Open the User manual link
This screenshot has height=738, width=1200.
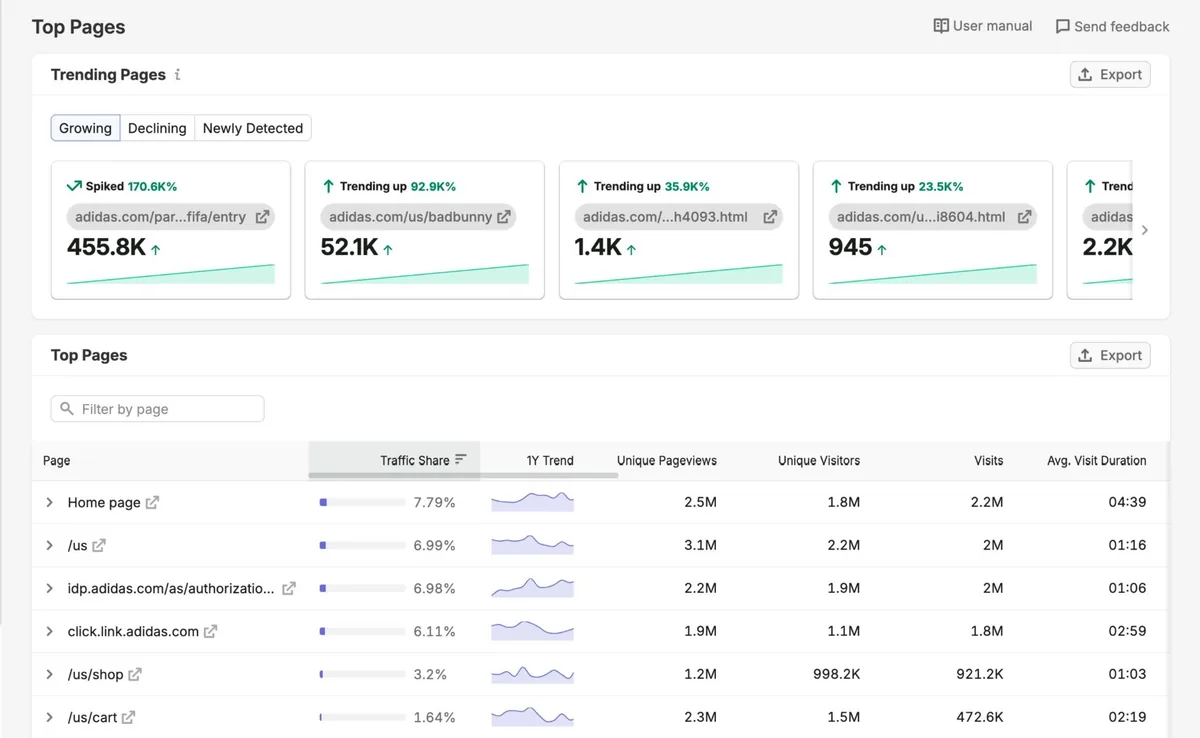pyautogui.click(x=982, y=26)
